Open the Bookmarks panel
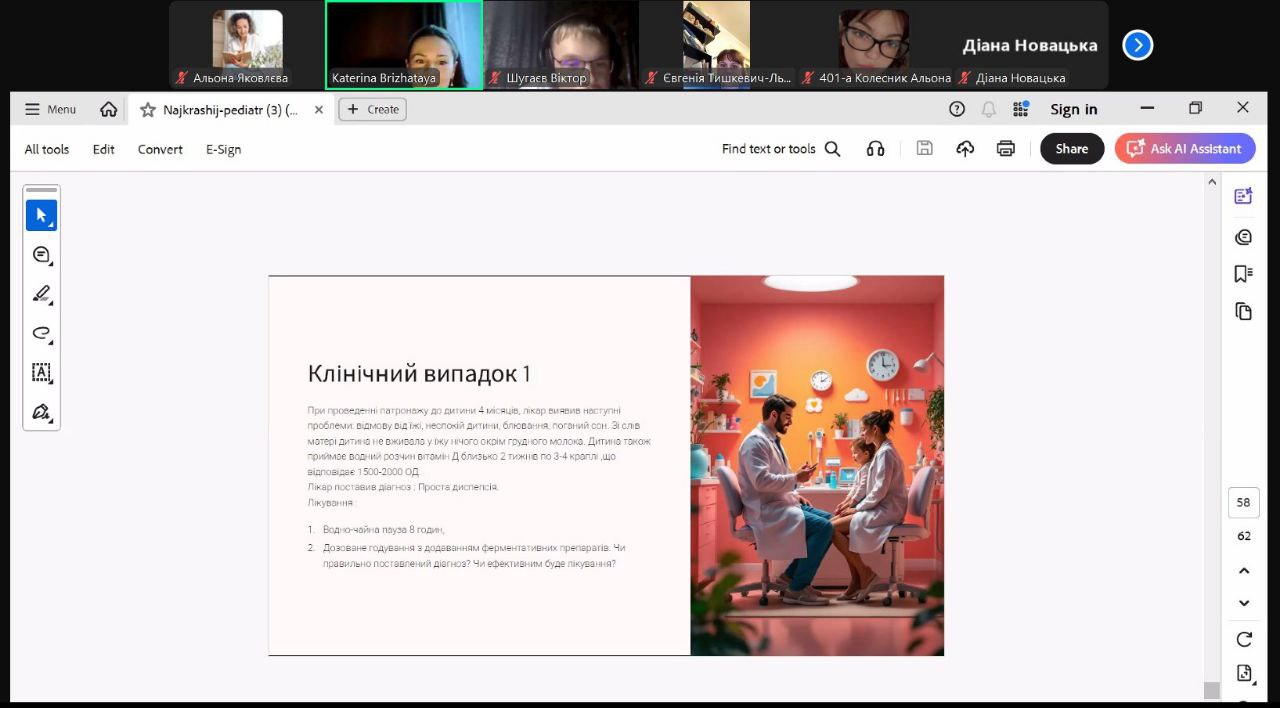The width and height of the screenshot is (1280, 708). pyautogui.click(x=1243, y=274)
